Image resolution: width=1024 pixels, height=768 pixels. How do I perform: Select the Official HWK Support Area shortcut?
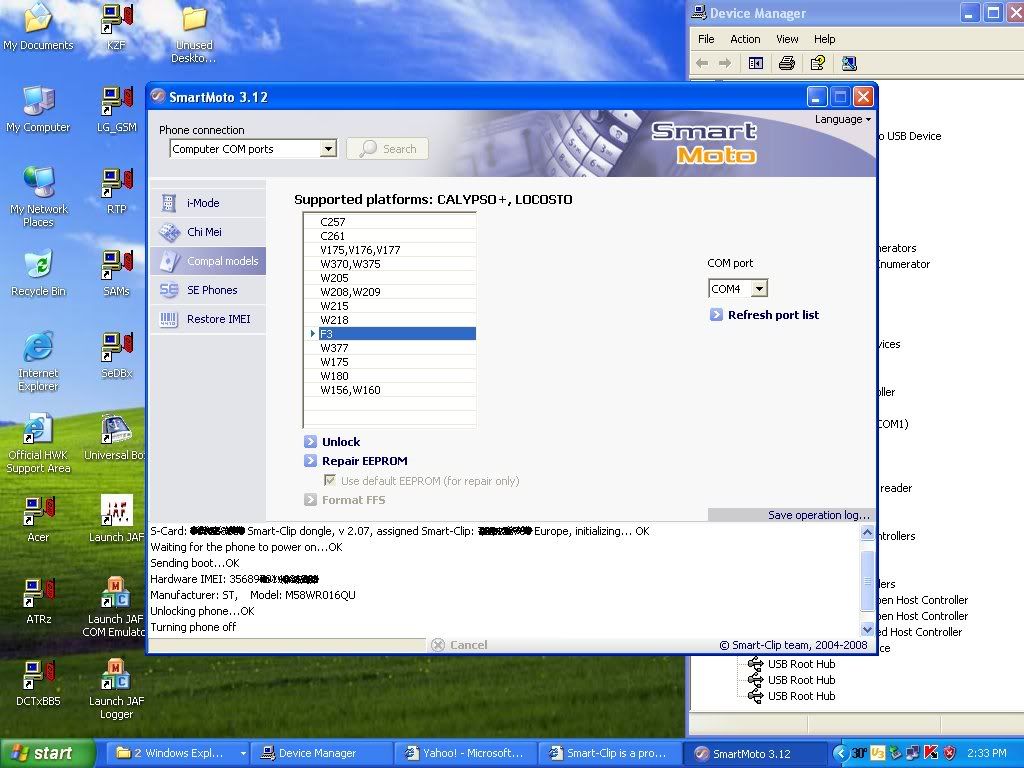coord(38,443)
